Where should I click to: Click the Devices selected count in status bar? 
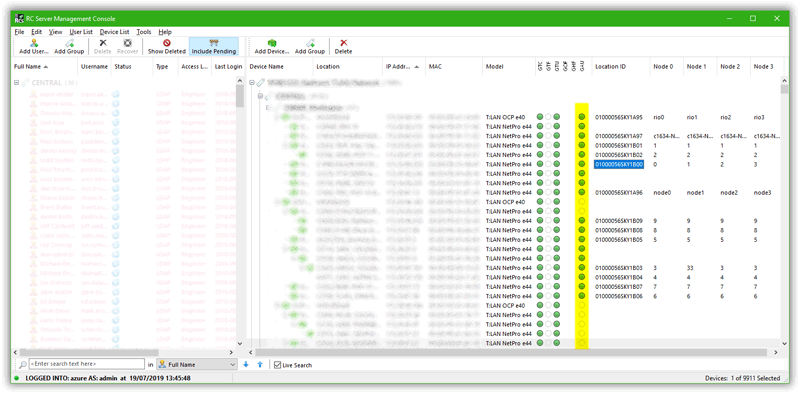[742, 378]
